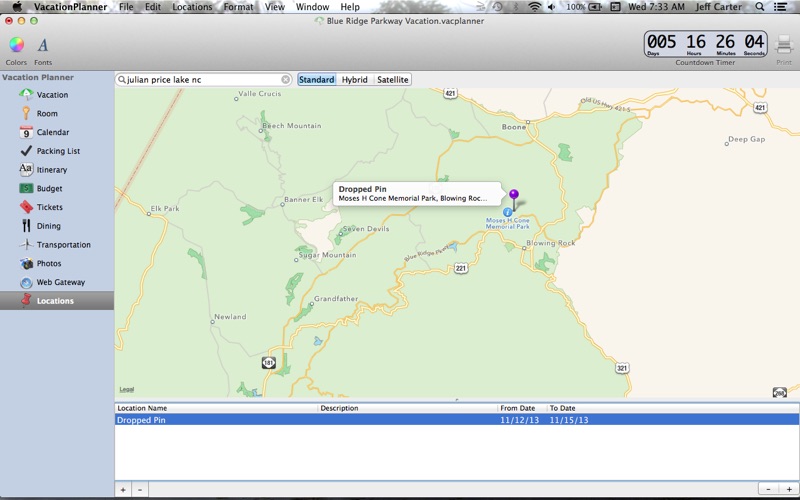Click the Dropped Pin callout bubble
The image size is (800, 500).
[417, 193]
